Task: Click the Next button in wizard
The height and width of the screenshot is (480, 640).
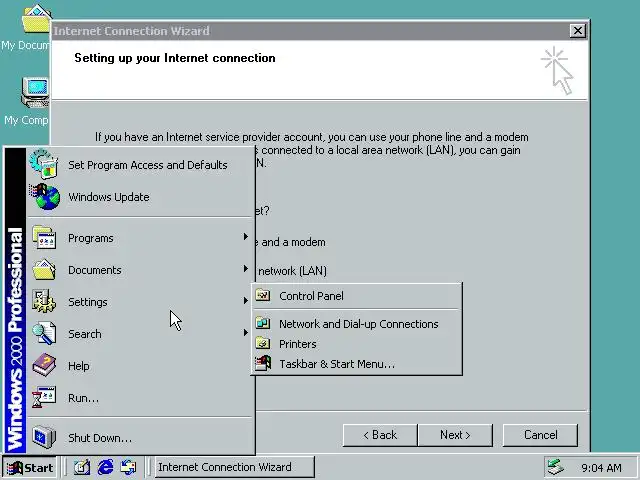Action: point(455,435)
